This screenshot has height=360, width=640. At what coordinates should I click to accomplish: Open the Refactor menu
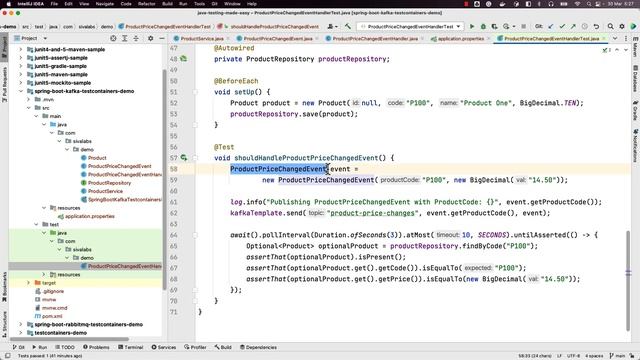(147, 4)
